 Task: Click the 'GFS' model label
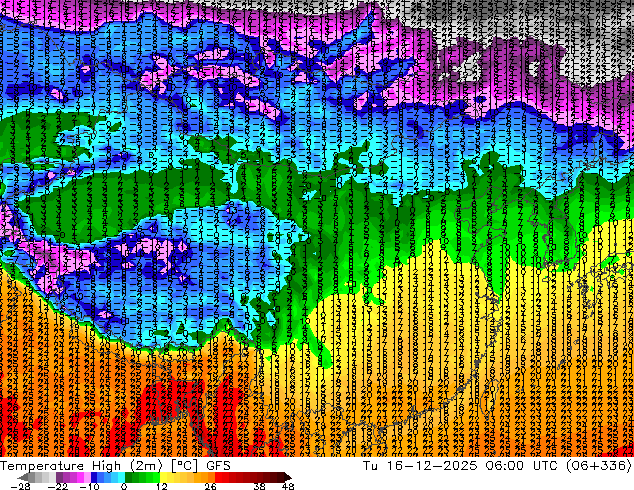218,466
